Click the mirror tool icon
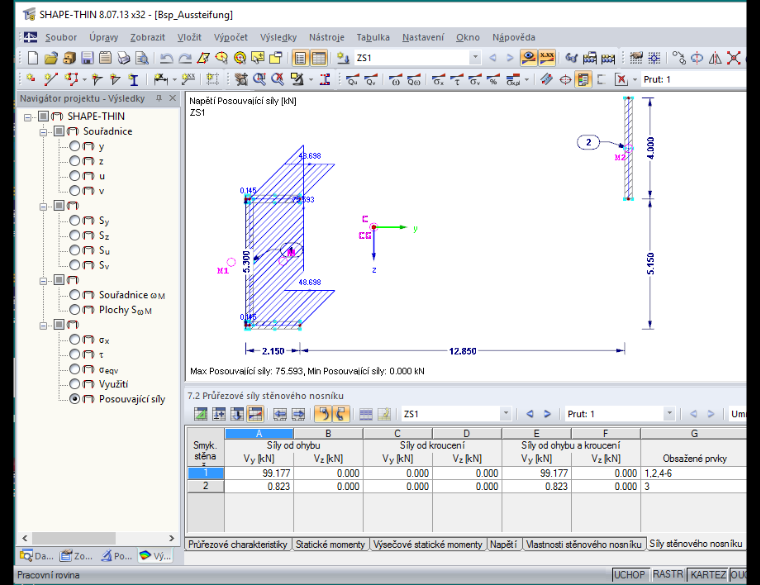This screenshot has height=585, width=760. pyautogui.click(x=715, y=58)
